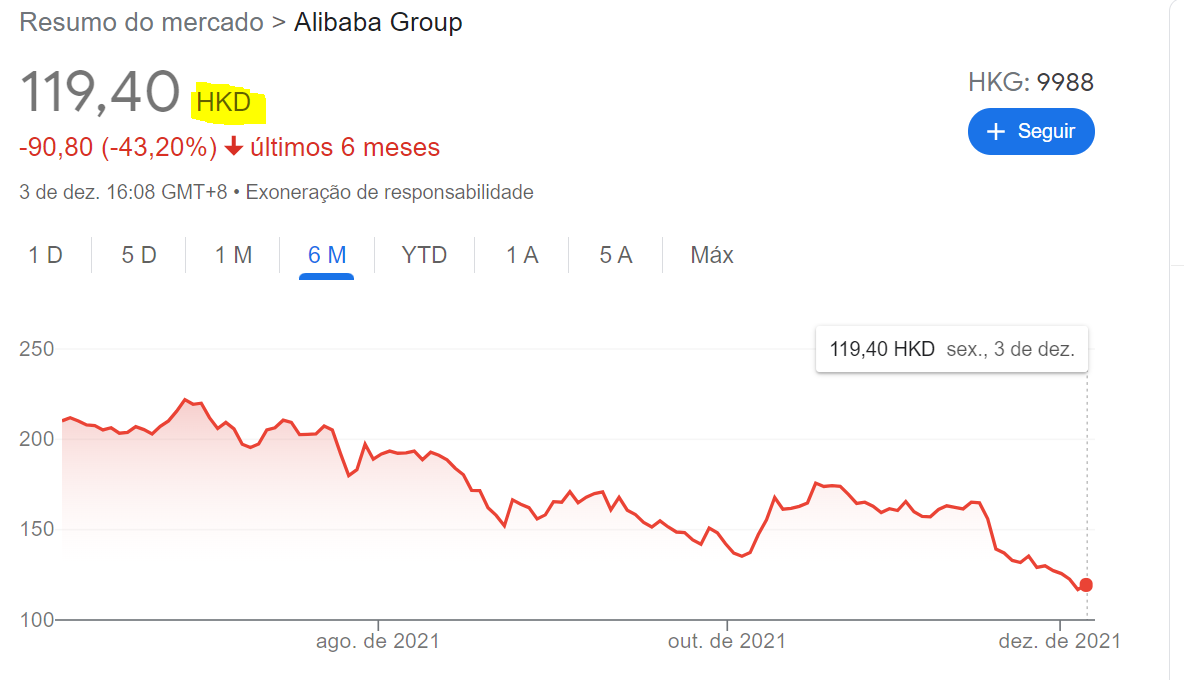View the 5 A chart range

616,255
